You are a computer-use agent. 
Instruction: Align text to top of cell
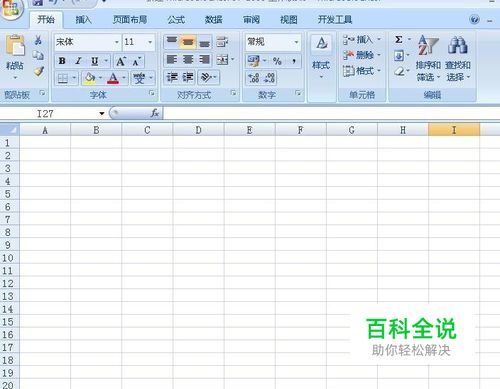172,41
